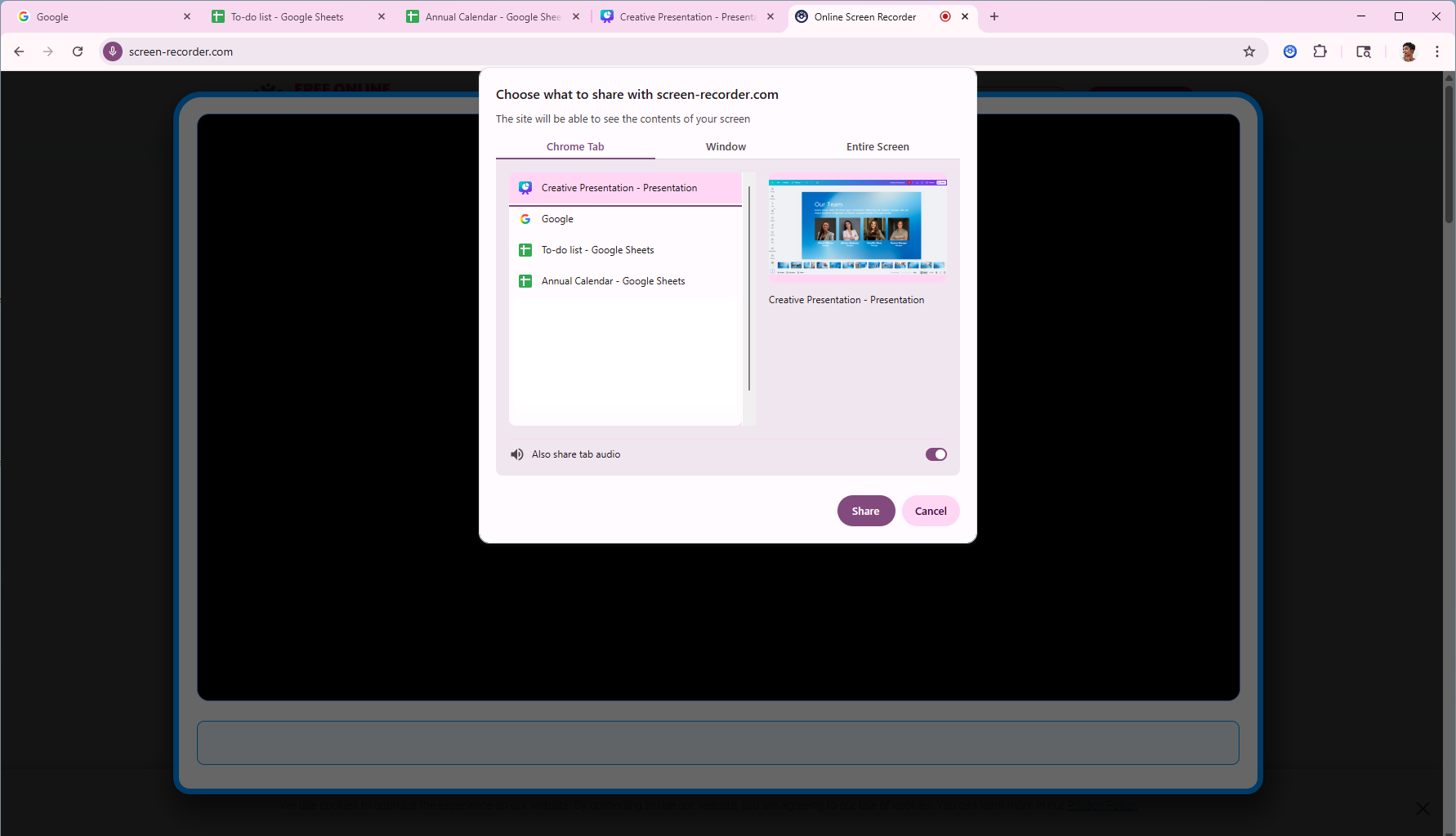
Task: Reload the page
Action: point(78,51)
